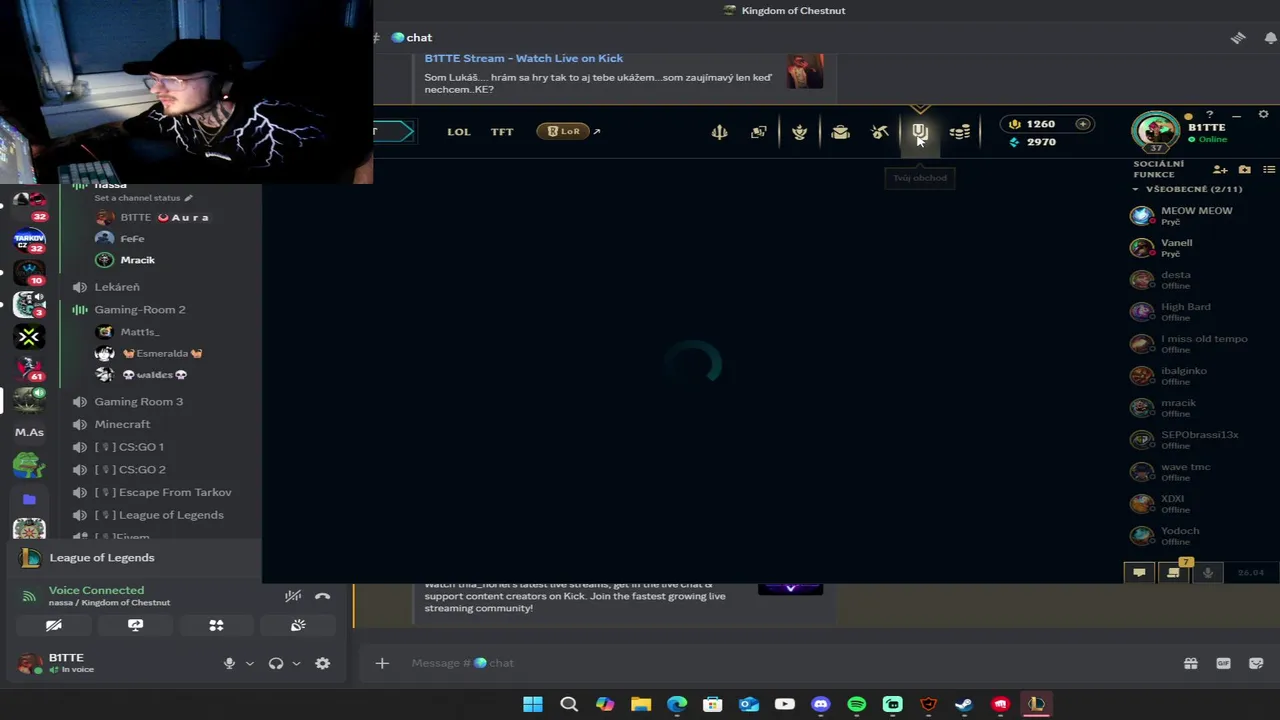Open Windows Start menu
1280x720 pixels.
pyautogui.click(x=533, y=704)
